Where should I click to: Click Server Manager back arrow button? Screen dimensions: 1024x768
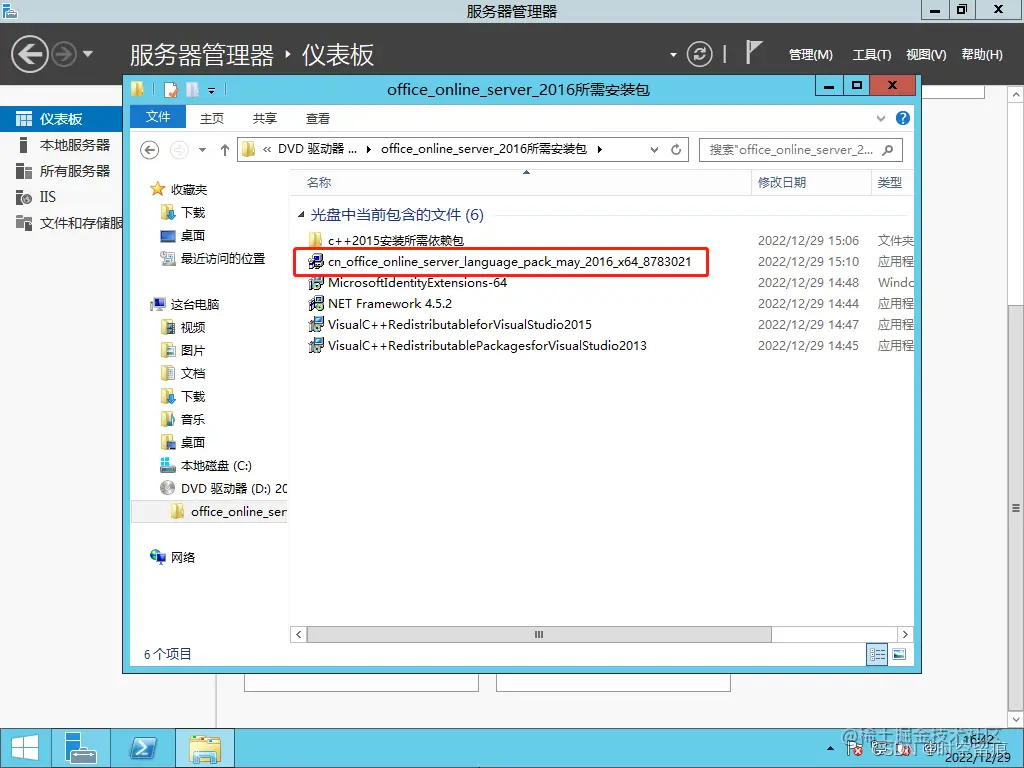coord(30,54)
